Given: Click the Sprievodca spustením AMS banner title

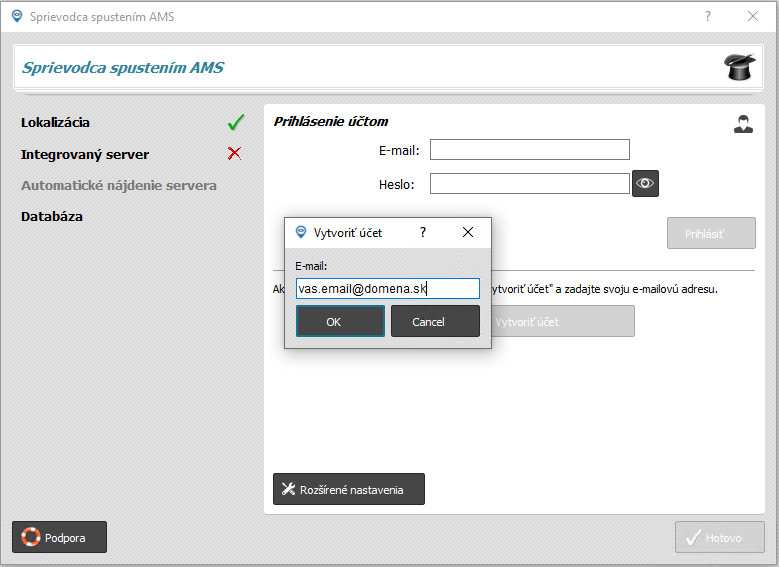Looking at the screenshot, I should pos(123,68).
